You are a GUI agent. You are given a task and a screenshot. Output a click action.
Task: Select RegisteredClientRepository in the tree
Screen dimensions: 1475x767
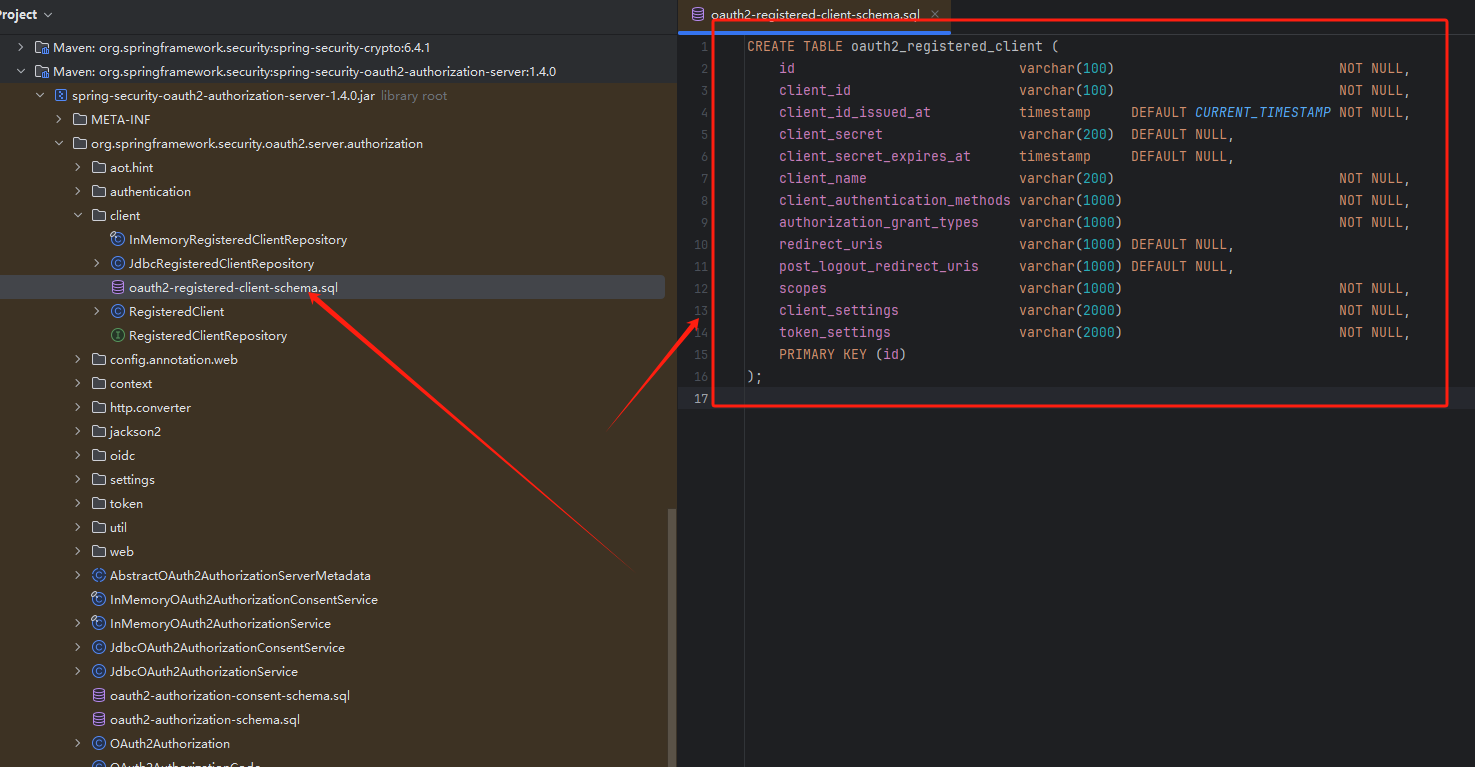[208, 335]
